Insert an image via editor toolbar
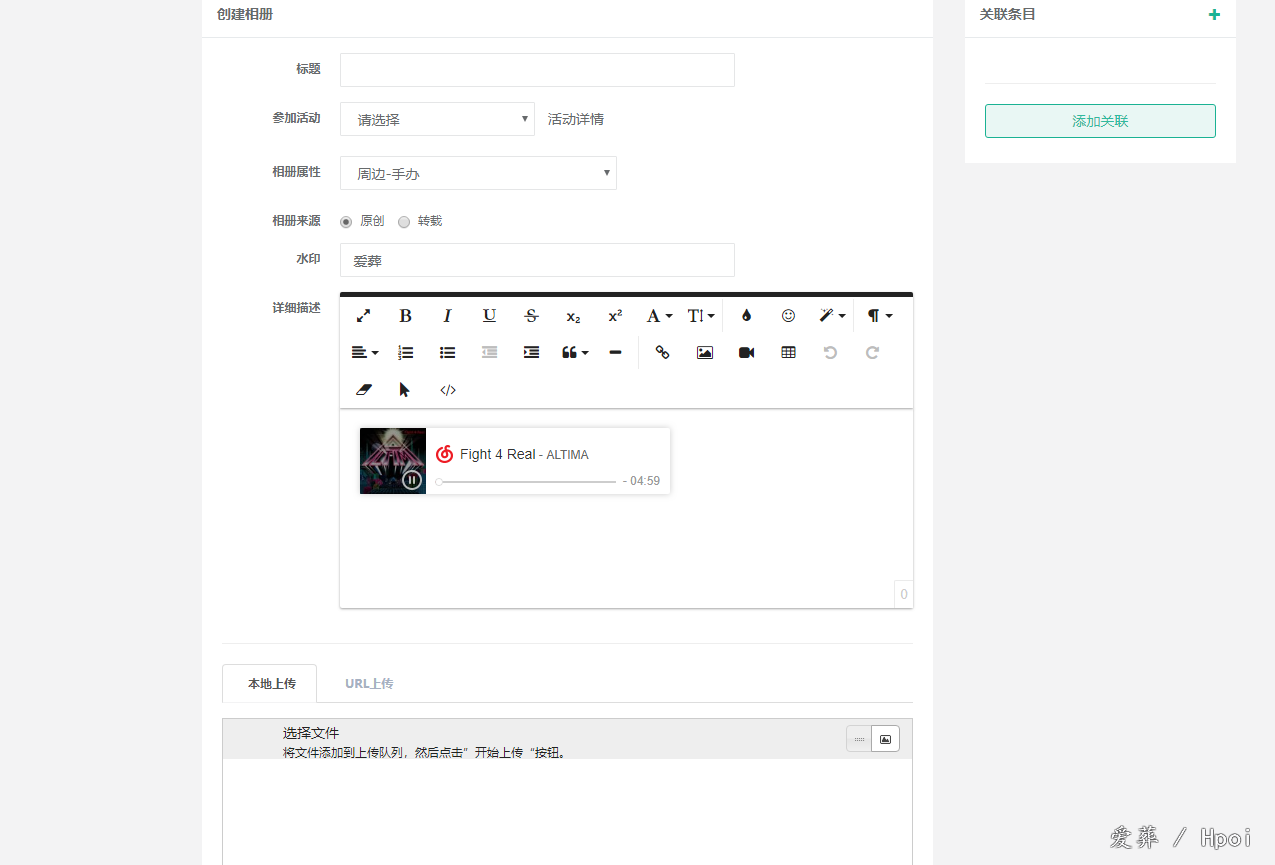1275x865 pixels. pyautogui.click(x=704, y=352)
